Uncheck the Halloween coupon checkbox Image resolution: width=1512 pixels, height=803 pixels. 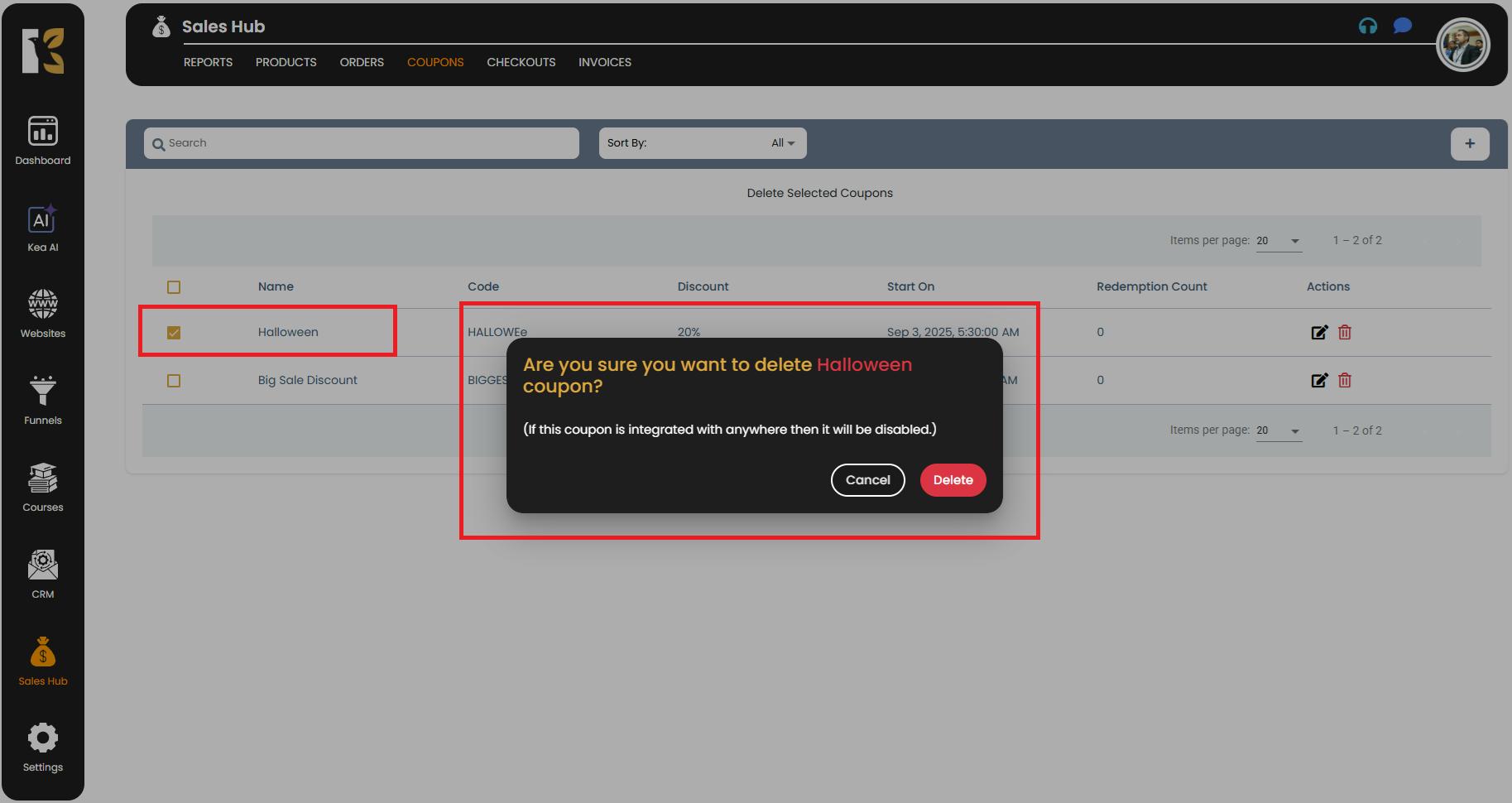[x=174, y=333]
